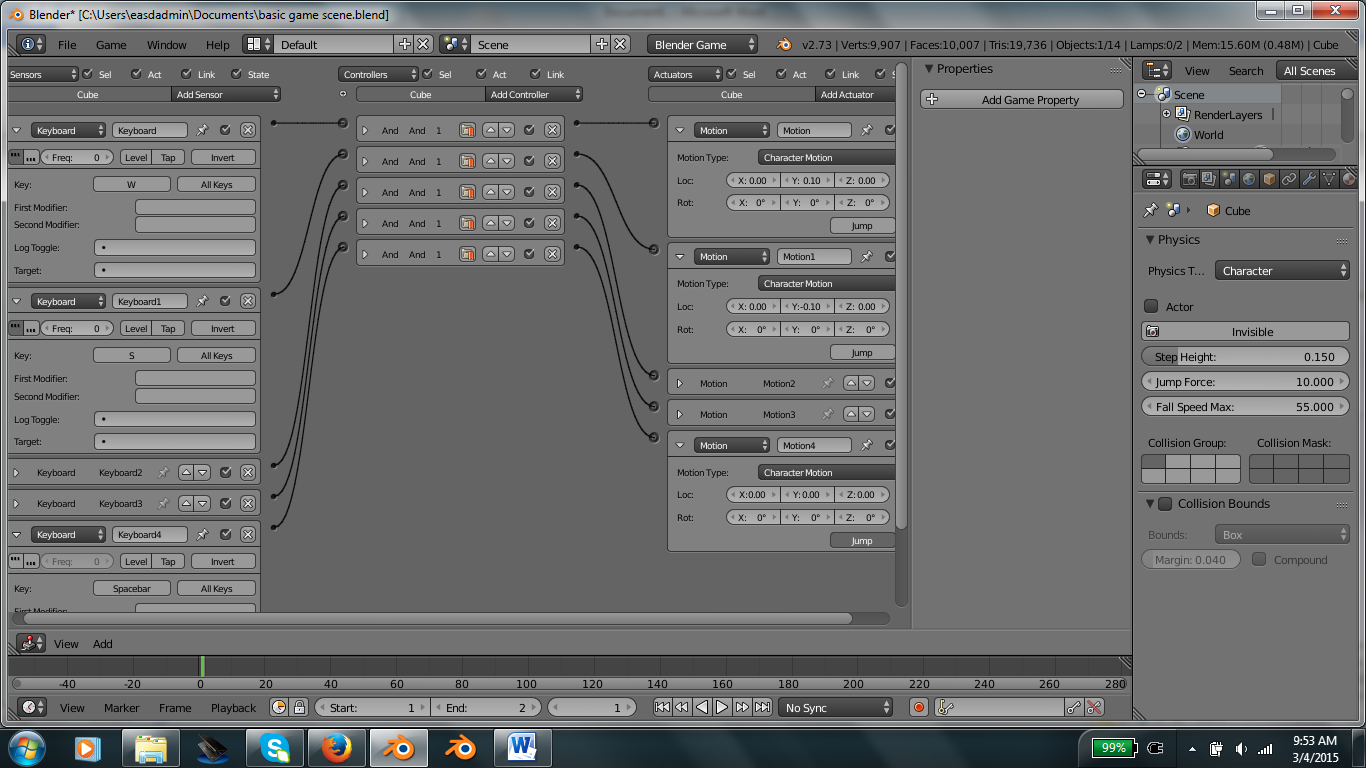Toggle Act checkbox in Actuators header
This screenshot has width=1366, height=768.
[781, 74]
